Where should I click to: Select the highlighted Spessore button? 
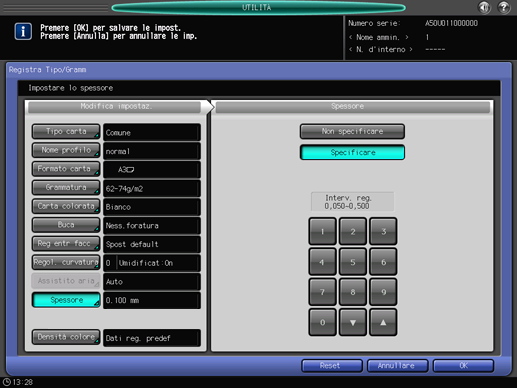66,300
